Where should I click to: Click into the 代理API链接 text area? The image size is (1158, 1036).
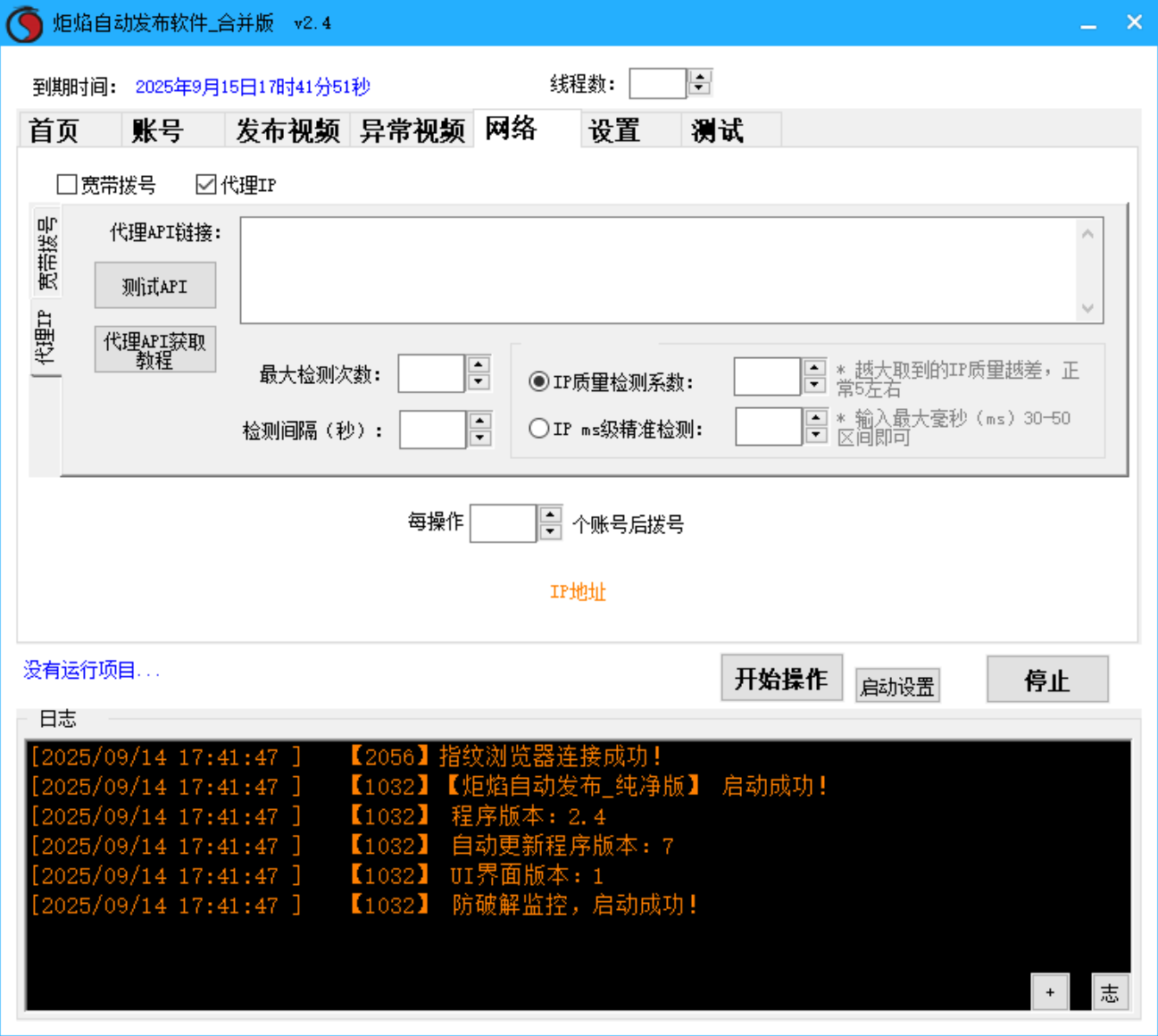click(x=659, y=270)
